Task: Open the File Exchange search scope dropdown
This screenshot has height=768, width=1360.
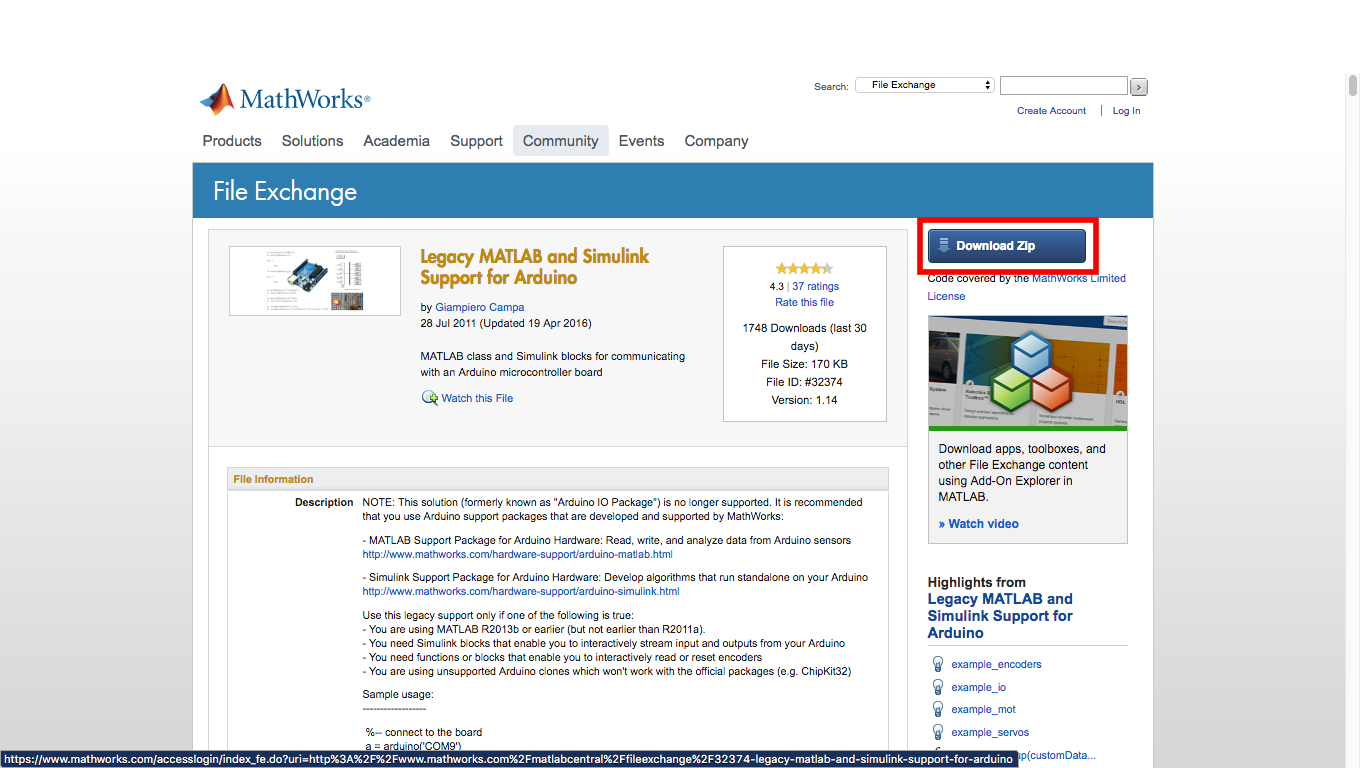Action: tap(925, 85)
